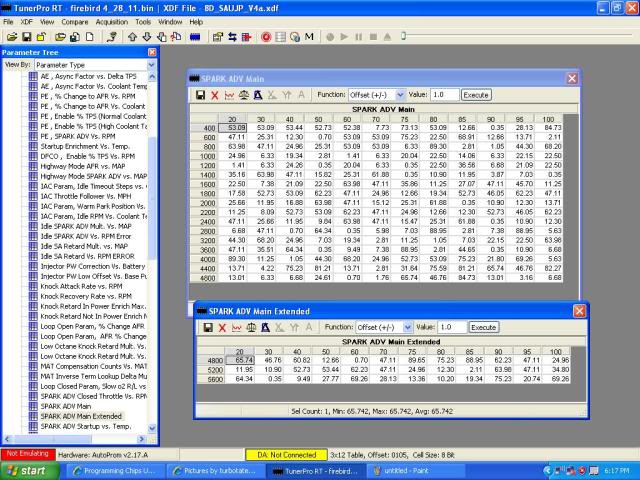
Task: Switch to untitled - Paint taskbar item
Action: (x=416, y=471)
